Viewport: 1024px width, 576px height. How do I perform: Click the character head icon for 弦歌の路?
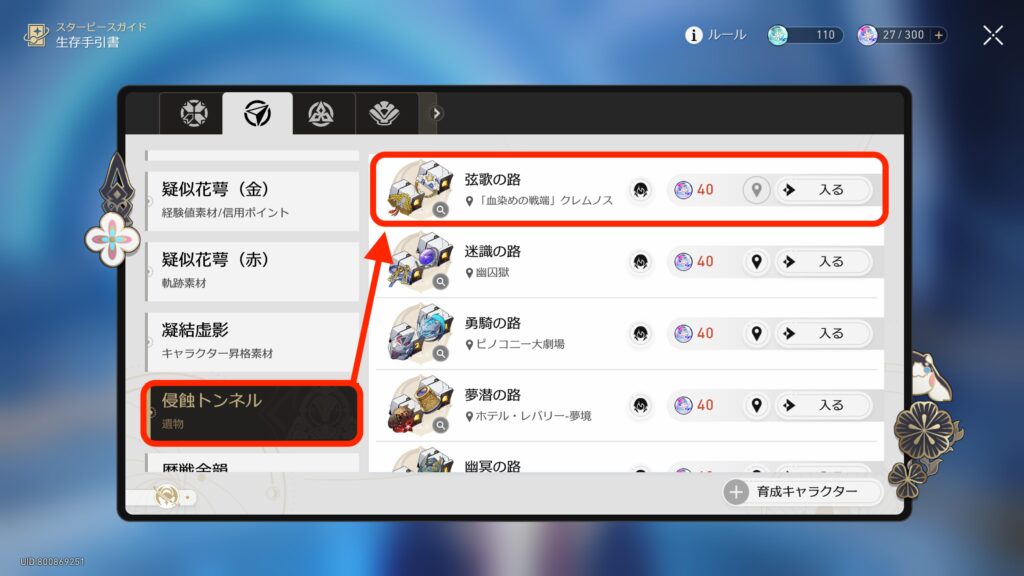tap(641, 190)
